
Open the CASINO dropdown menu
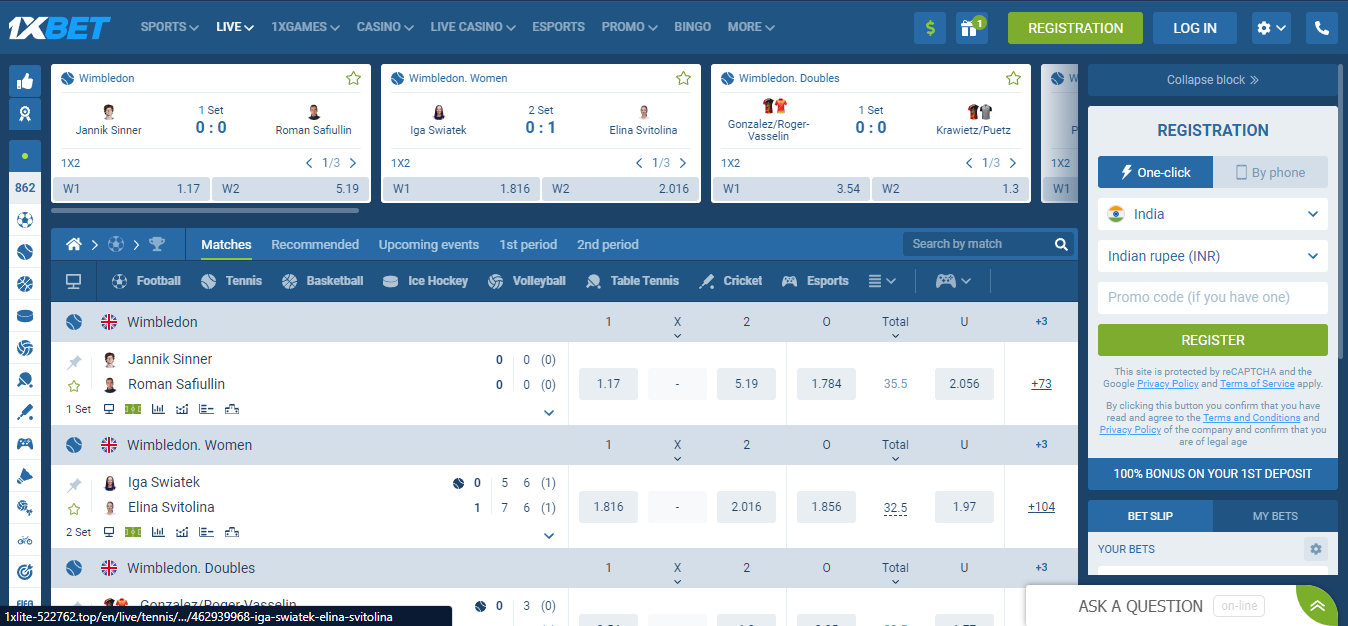click(x=385, y=27)
